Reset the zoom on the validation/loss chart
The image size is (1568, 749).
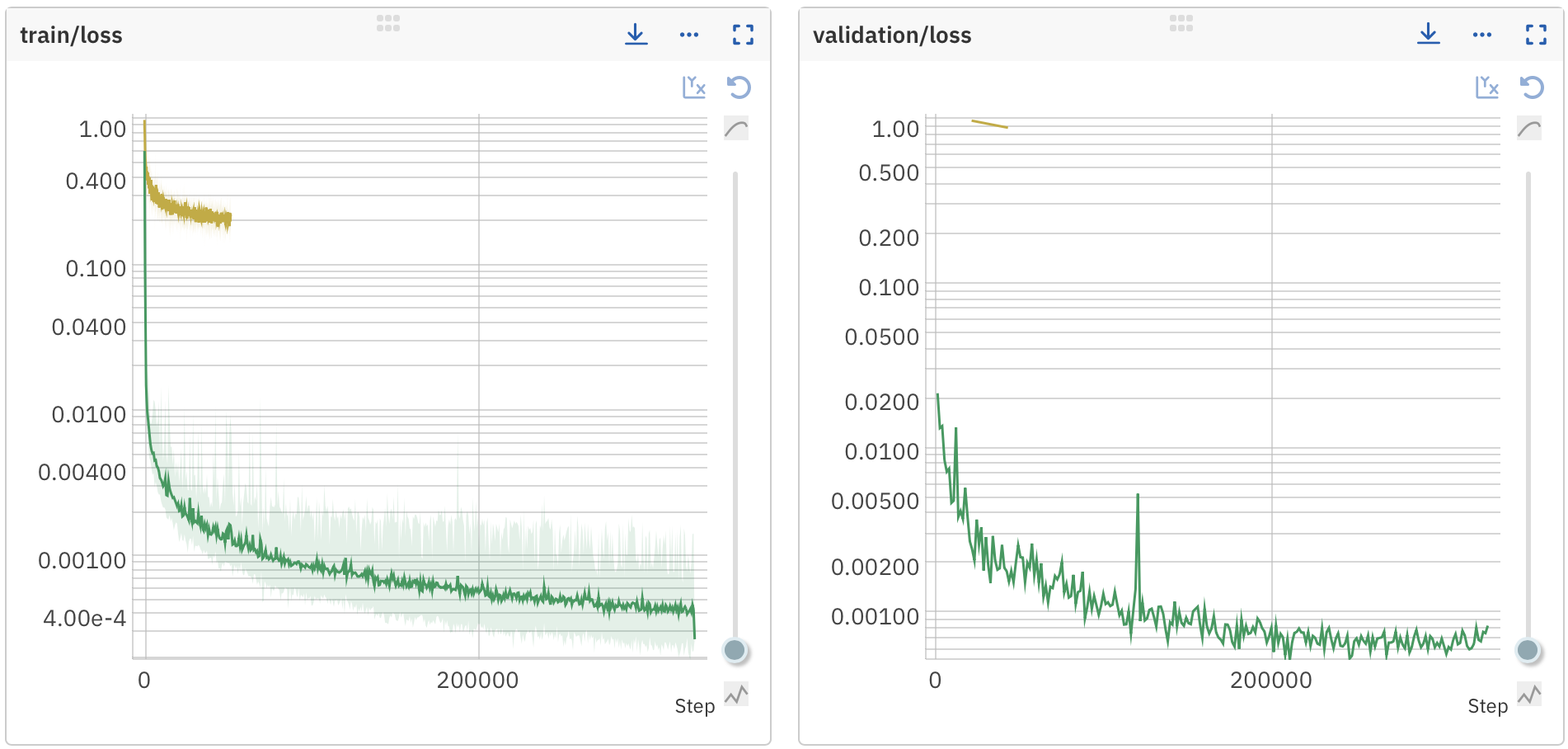click(x=1531, y=87)
